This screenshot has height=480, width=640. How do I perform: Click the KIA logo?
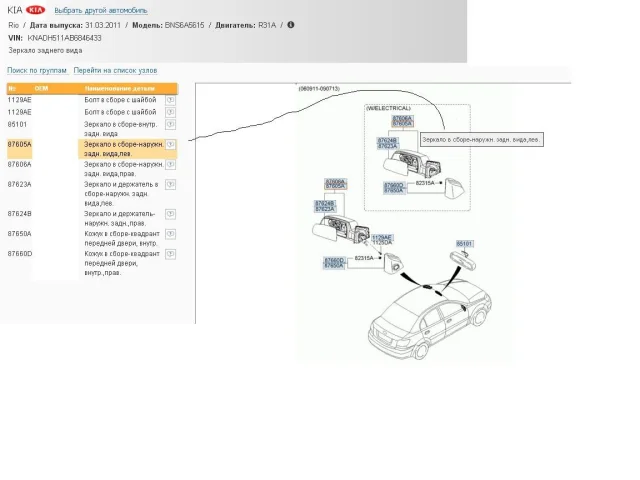[x=35, y=9]
